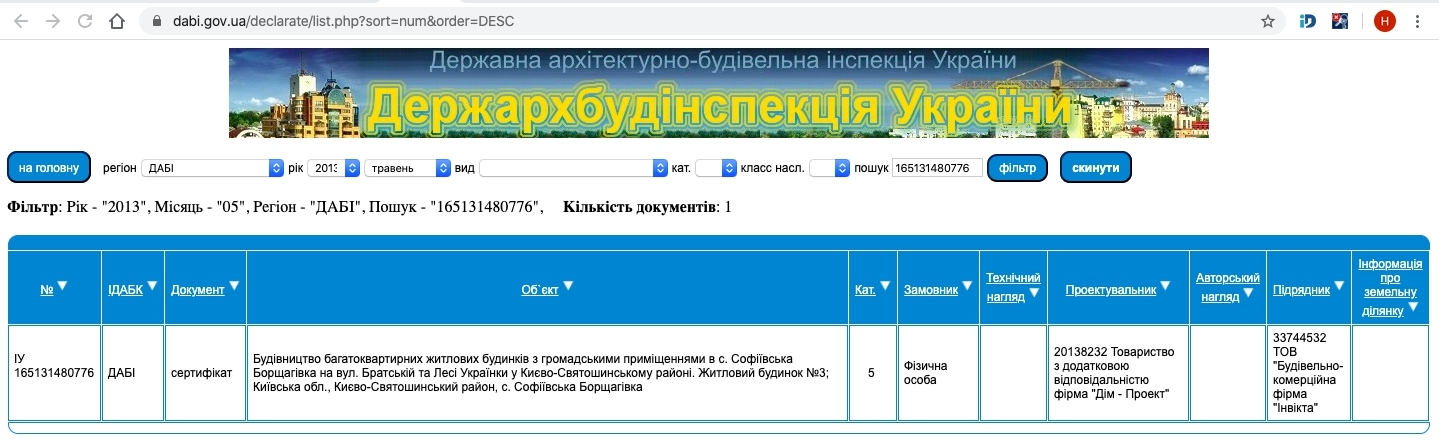Screen dimensions: 1439x440
Task: Open the класс насл. dropdown
Action: 829,168
